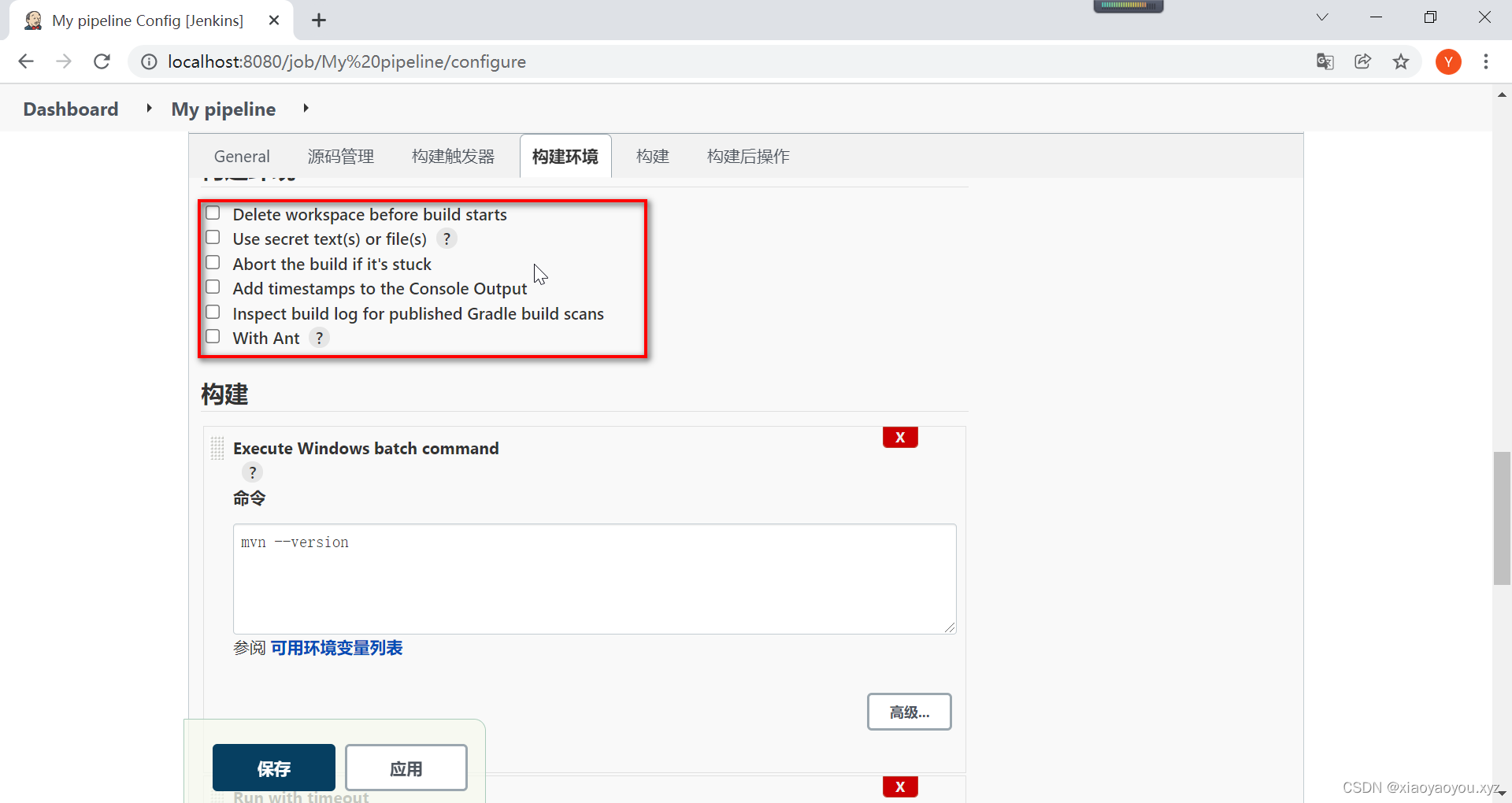The width and height of the screenshot is (1512, 803).
Task: Open a new browser tab
Action: tap(319, 20)
